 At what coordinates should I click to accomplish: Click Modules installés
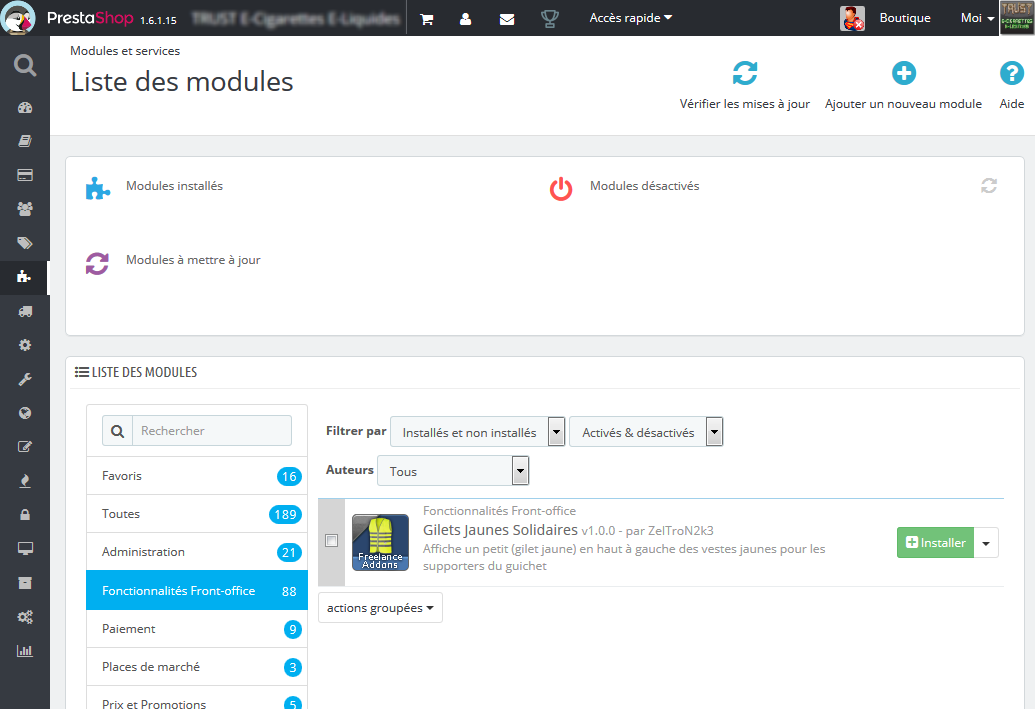point(174,186)
